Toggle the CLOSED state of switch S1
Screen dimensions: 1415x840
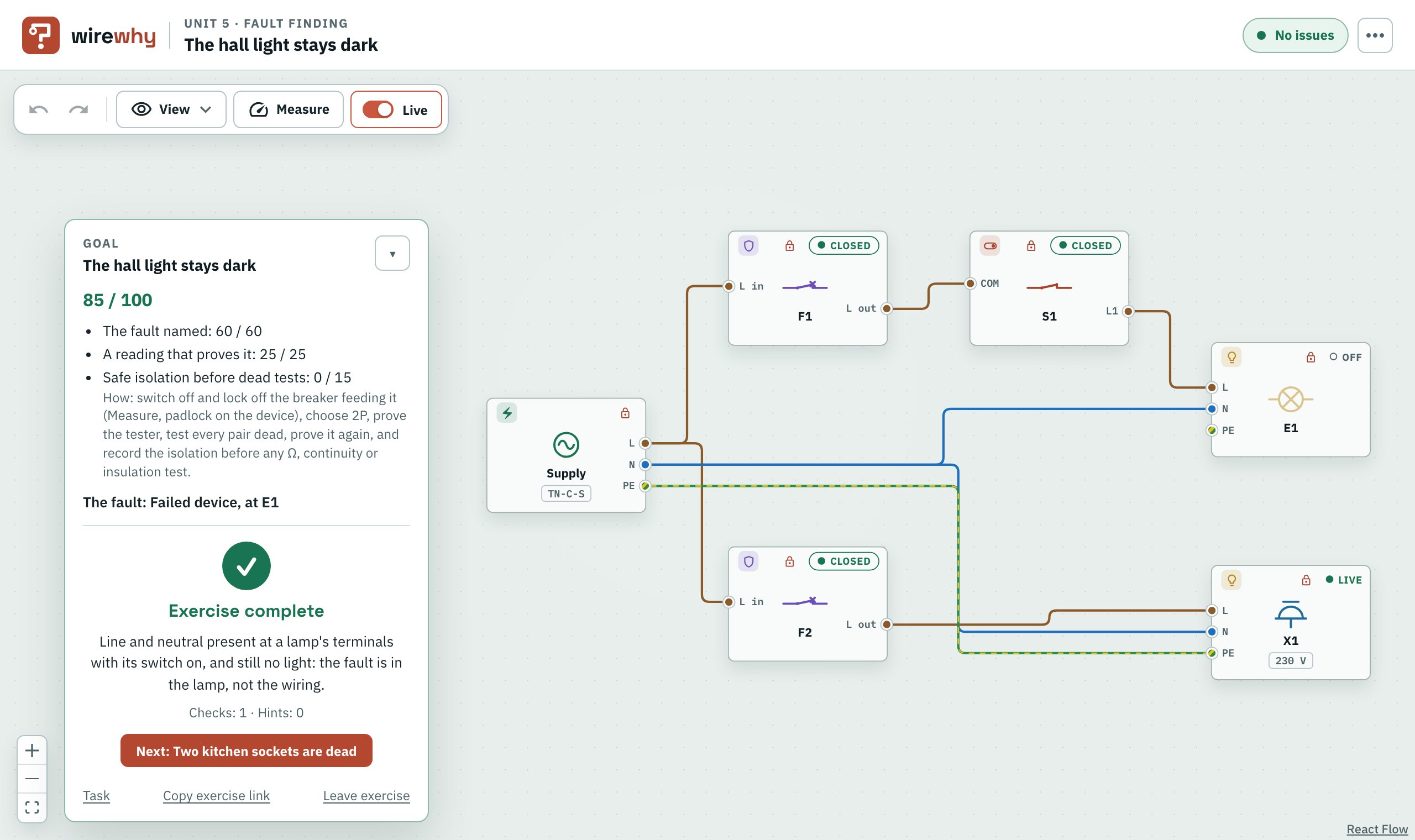(x=1086, y=246)
